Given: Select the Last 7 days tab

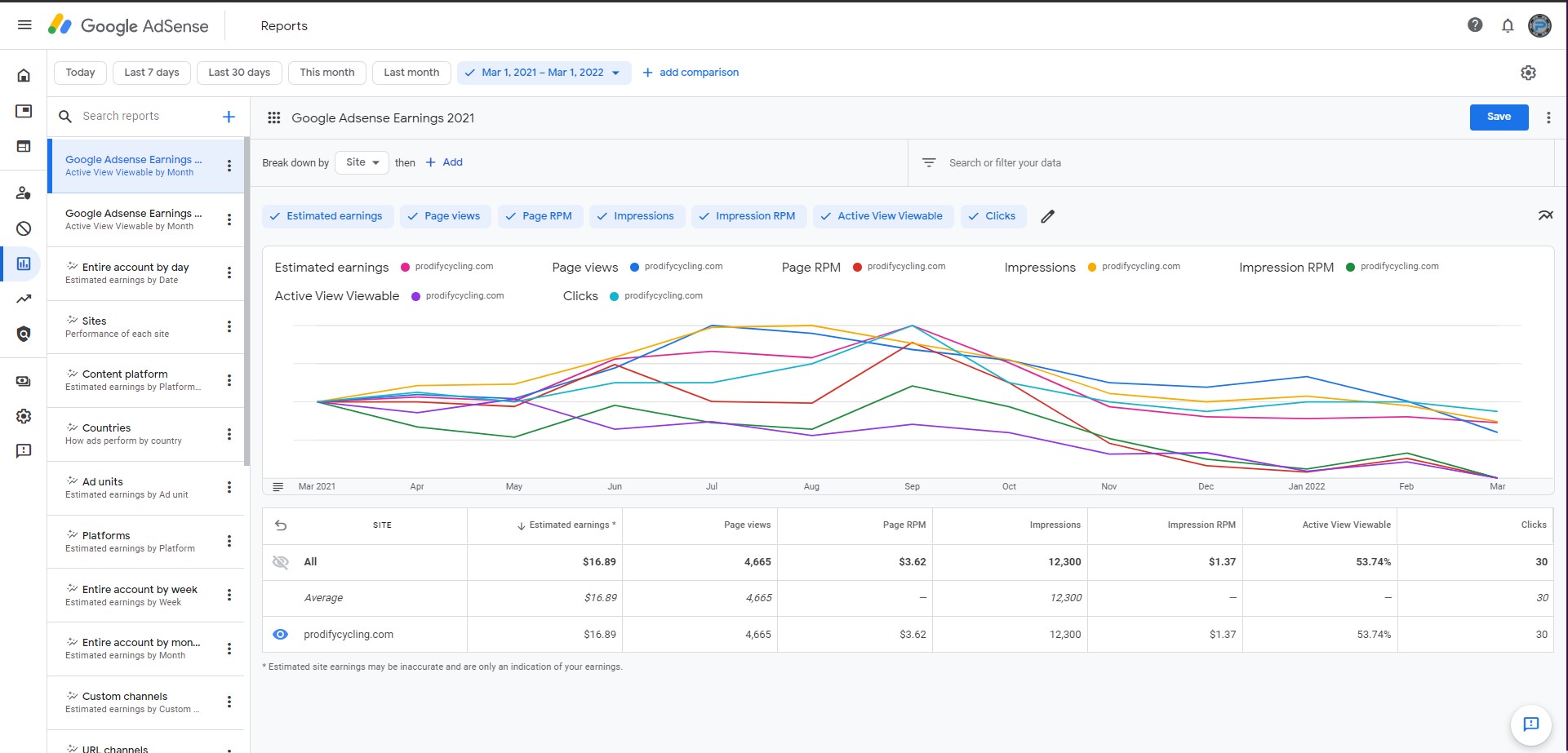Looking at the screenshot, I should tap(152, 73).
